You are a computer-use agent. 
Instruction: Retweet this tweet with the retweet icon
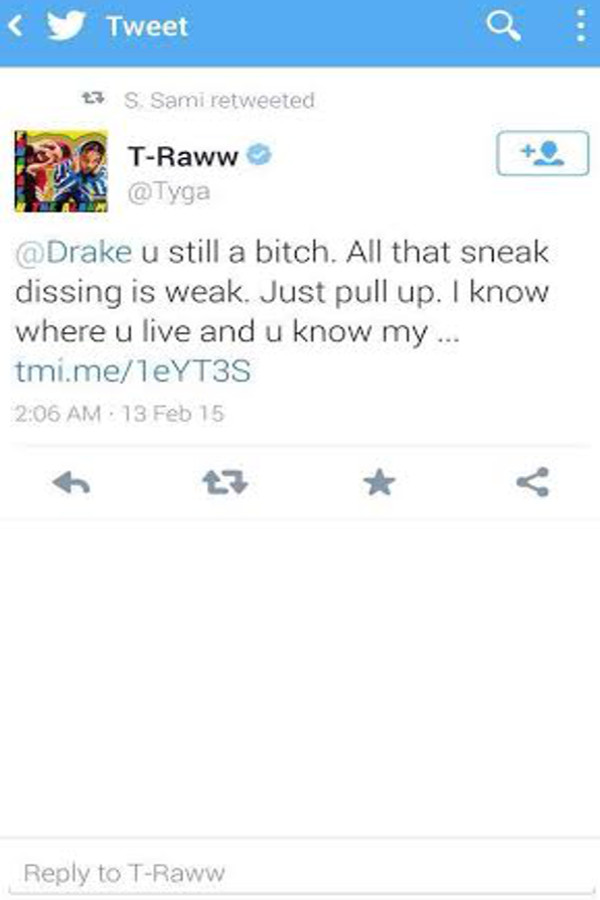(225, 482)
